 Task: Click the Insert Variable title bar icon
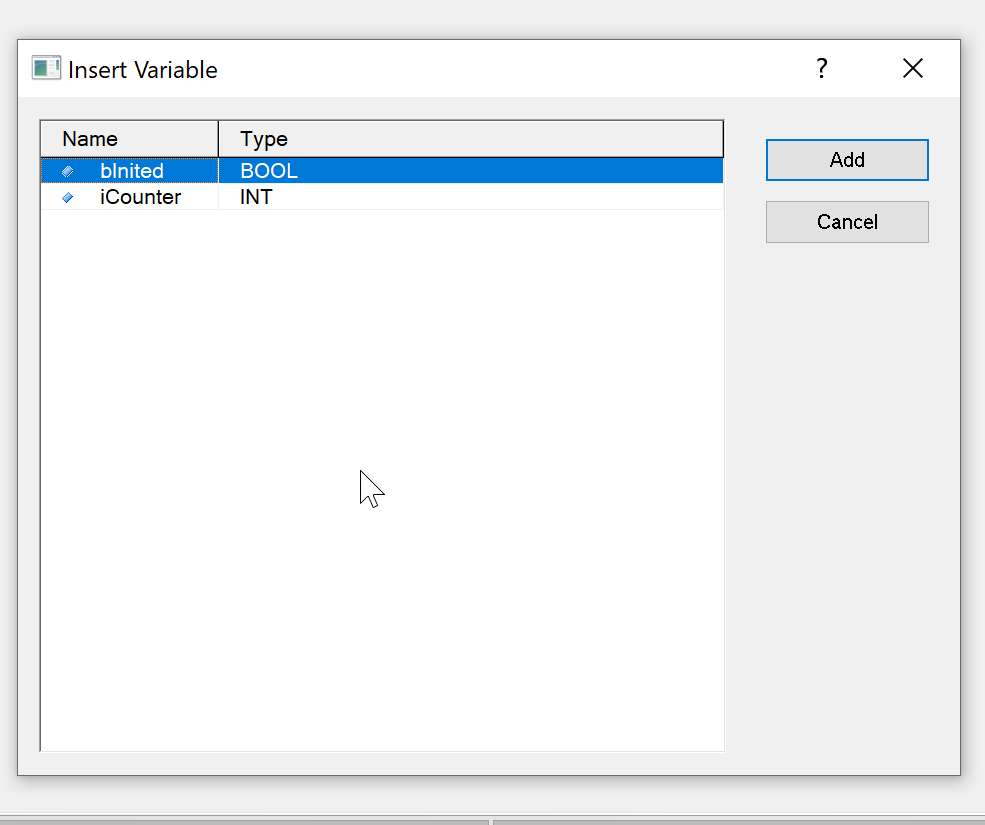46,68
